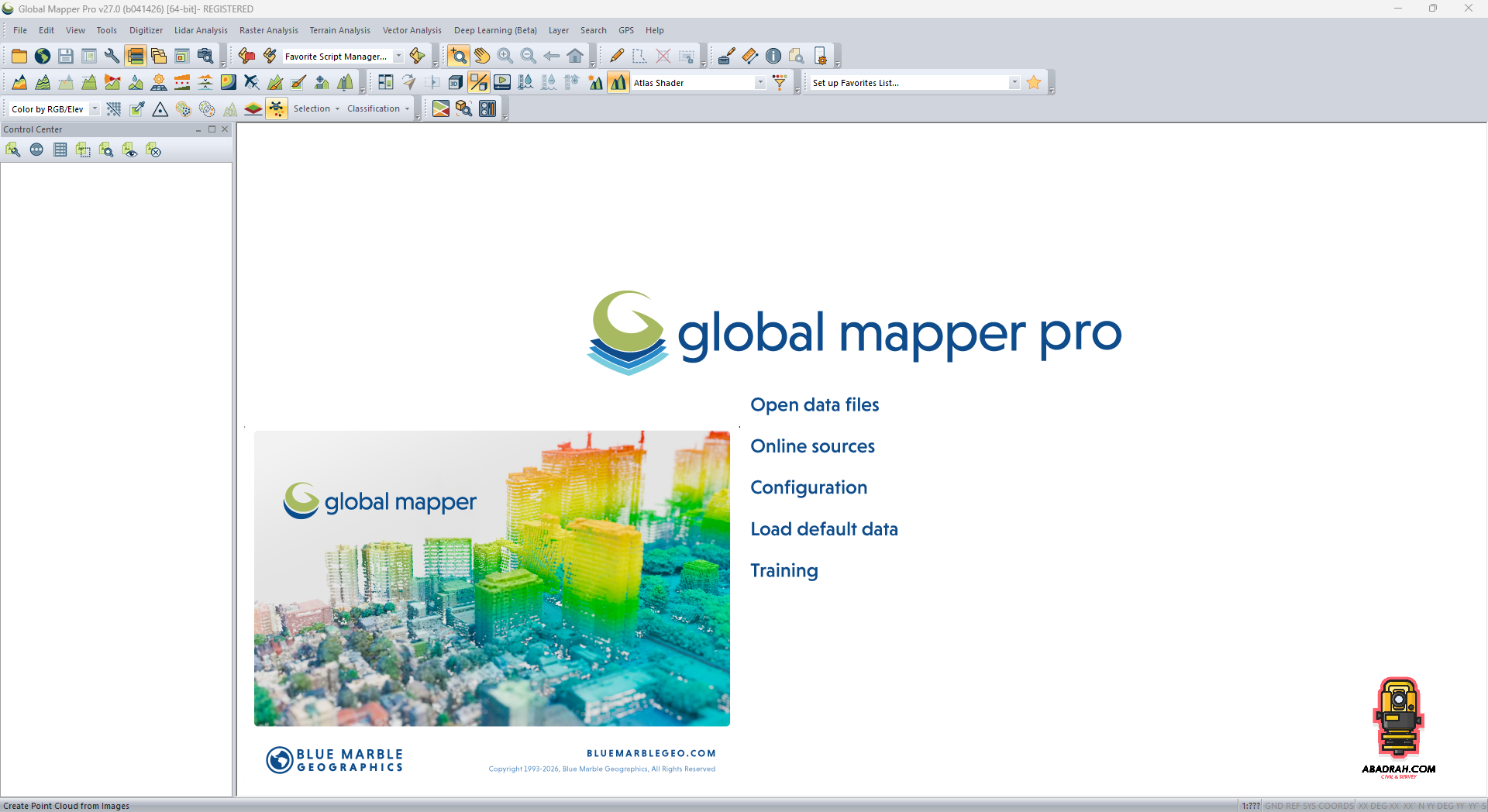Open the Terrain Analysis menu
Image resolution: width=1488 pixels, height=812 pixels.
pyautogui.click(x=339, y=30)
